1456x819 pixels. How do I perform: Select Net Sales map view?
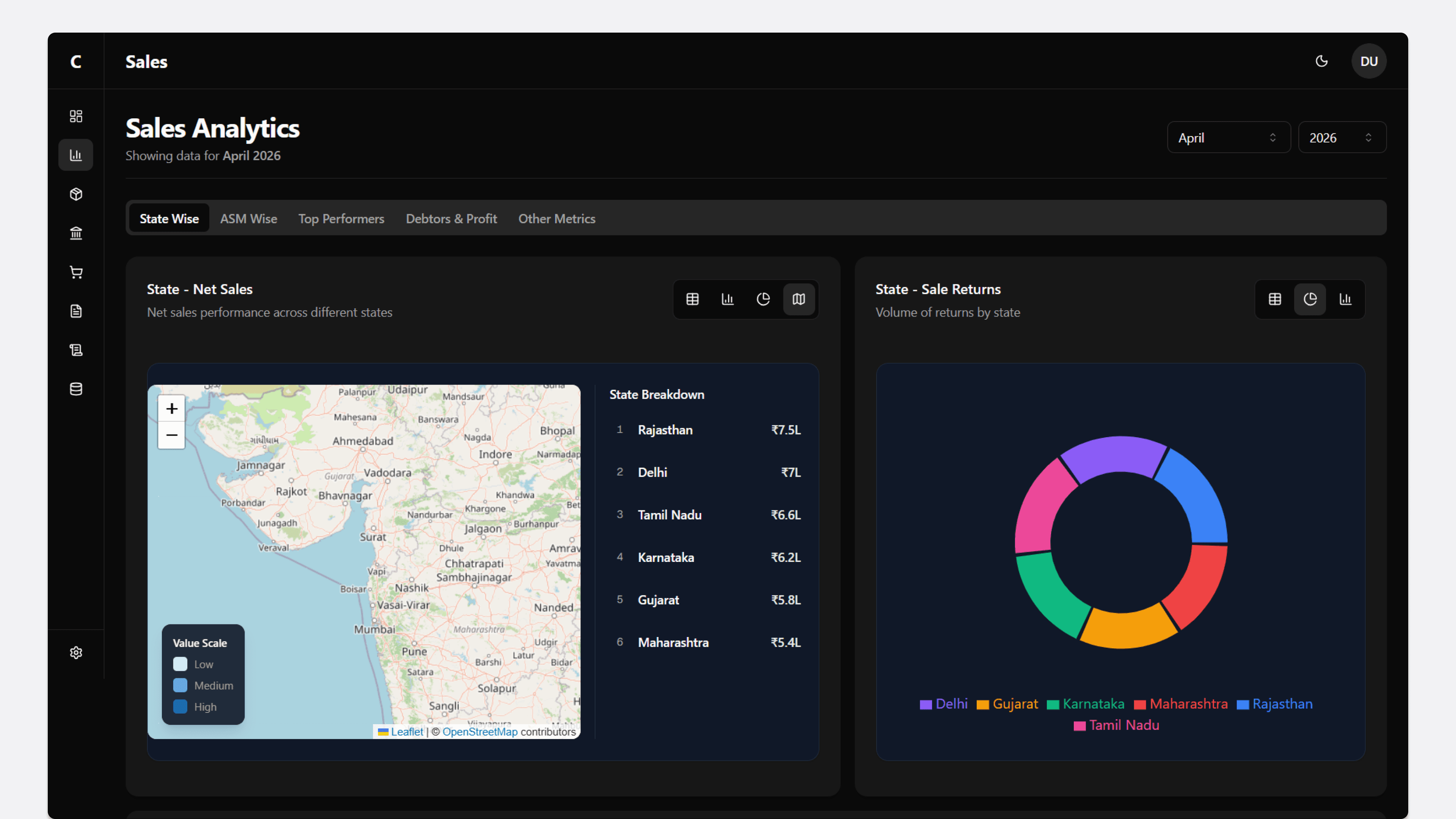[799, 299]
